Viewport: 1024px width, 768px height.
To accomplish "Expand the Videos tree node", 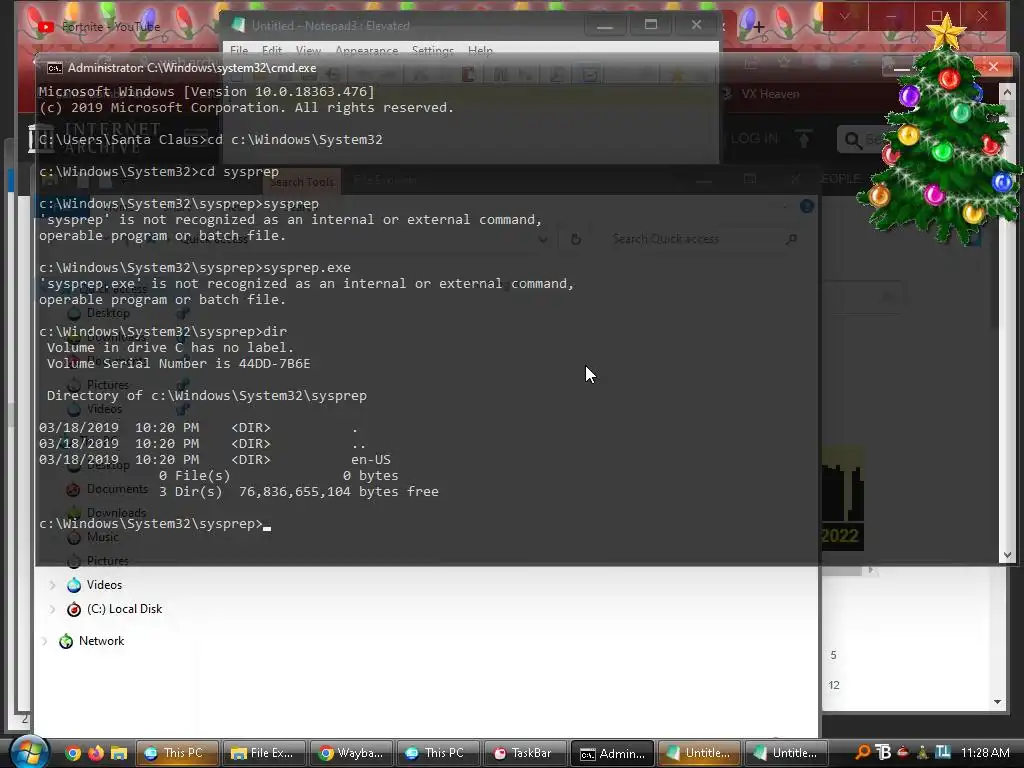I will (52, 584).
